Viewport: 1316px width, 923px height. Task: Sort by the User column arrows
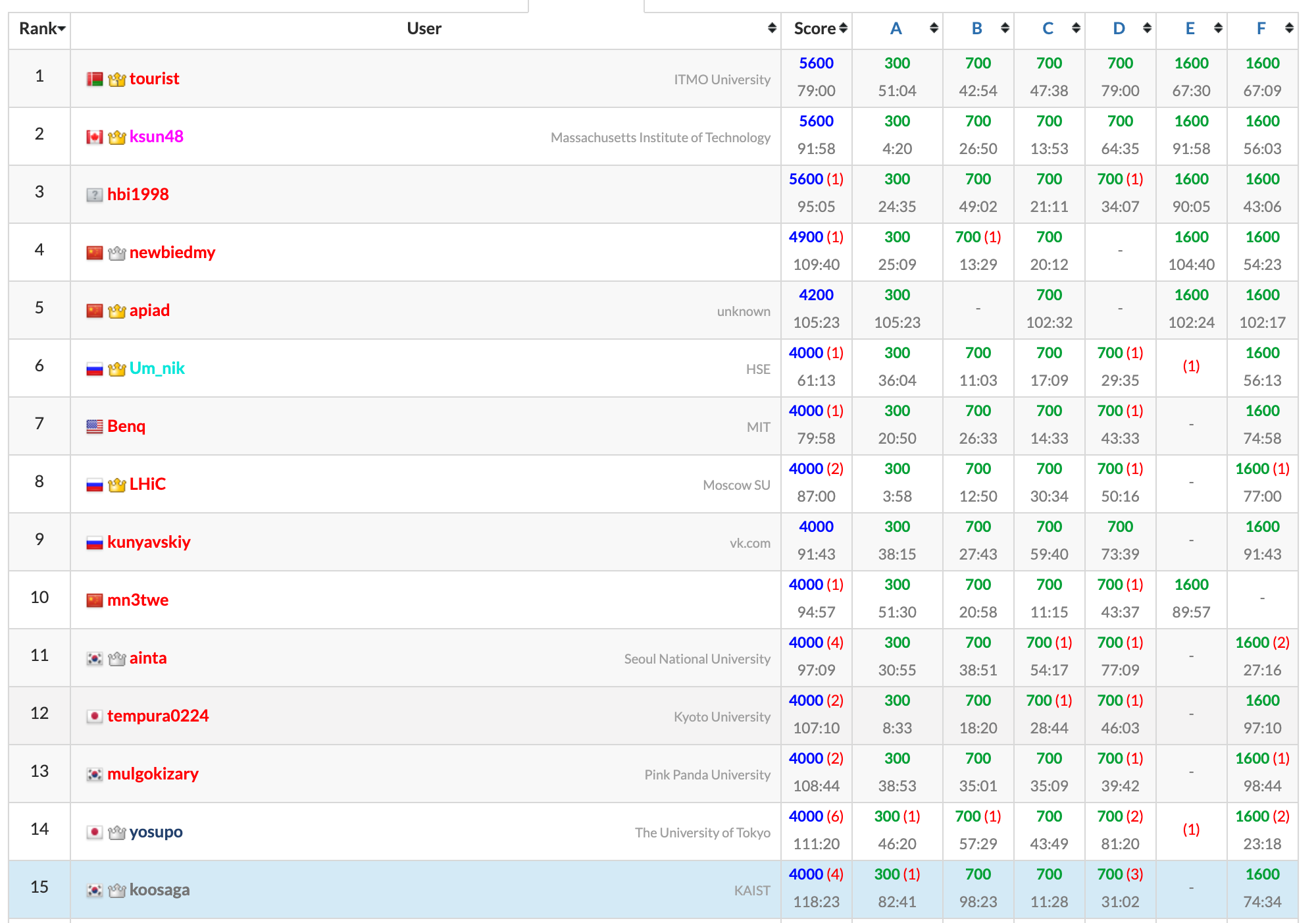[772, 28]
